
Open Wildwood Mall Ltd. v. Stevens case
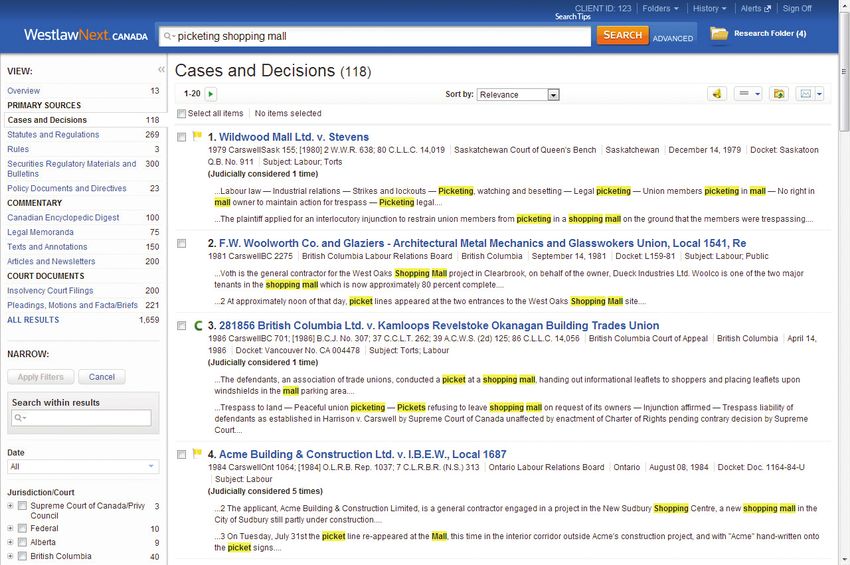click(x=294, y=137)
